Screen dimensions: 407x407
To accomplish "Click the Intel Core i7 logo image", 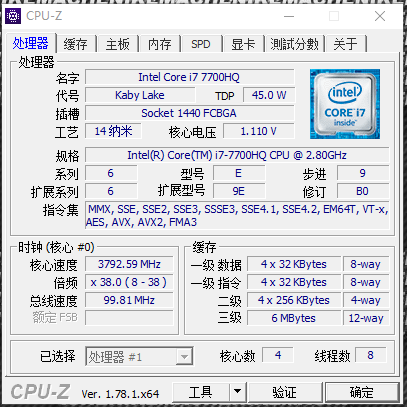I will pos(345,104).
